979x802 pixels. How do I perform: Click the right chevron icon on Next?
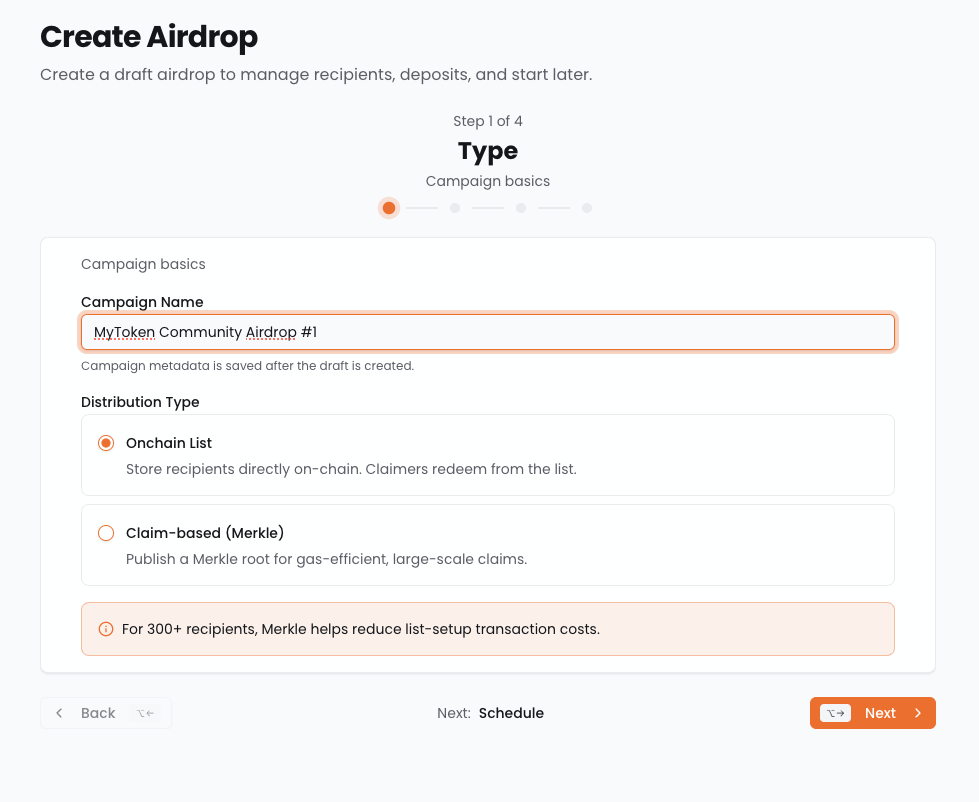click(918, 713)
